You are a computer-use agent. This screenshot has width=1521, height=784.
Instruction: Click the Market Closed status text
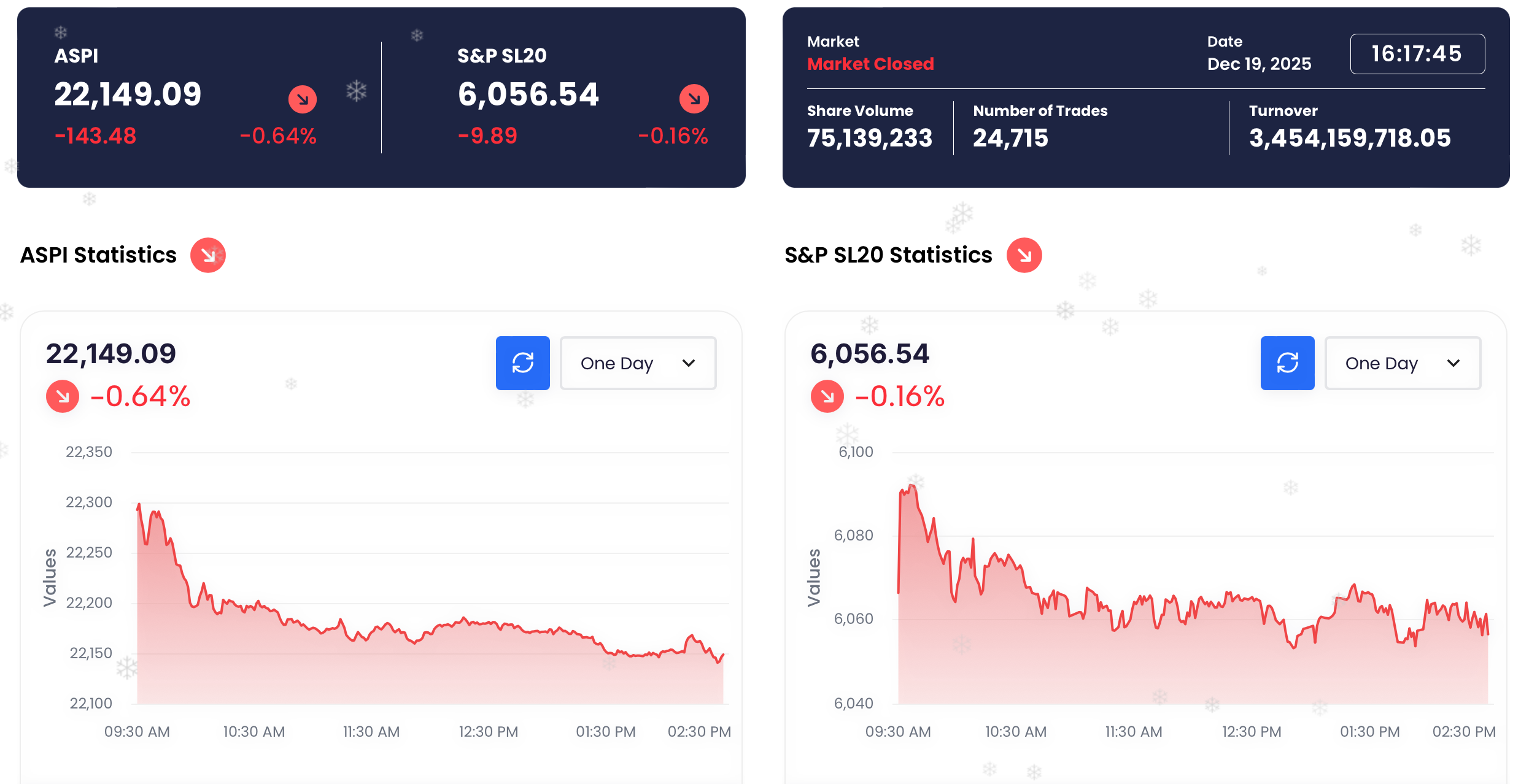pos(870,64)
